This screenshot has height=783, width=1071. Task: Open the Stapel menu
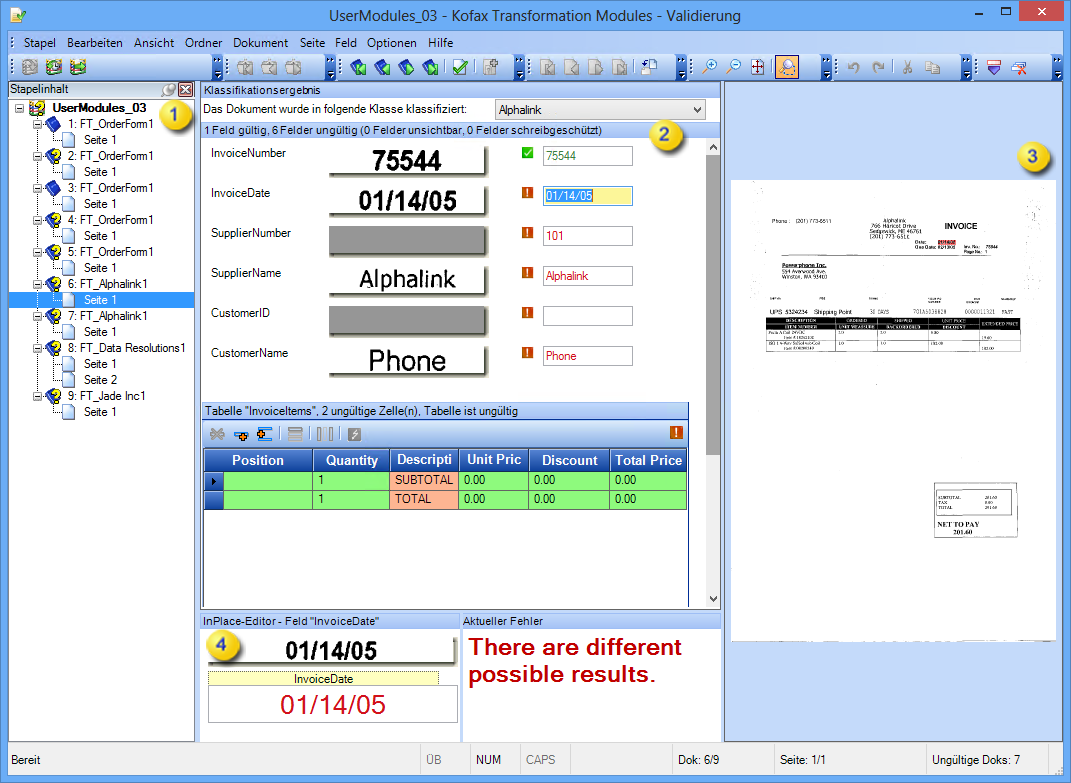click(40, 43)
